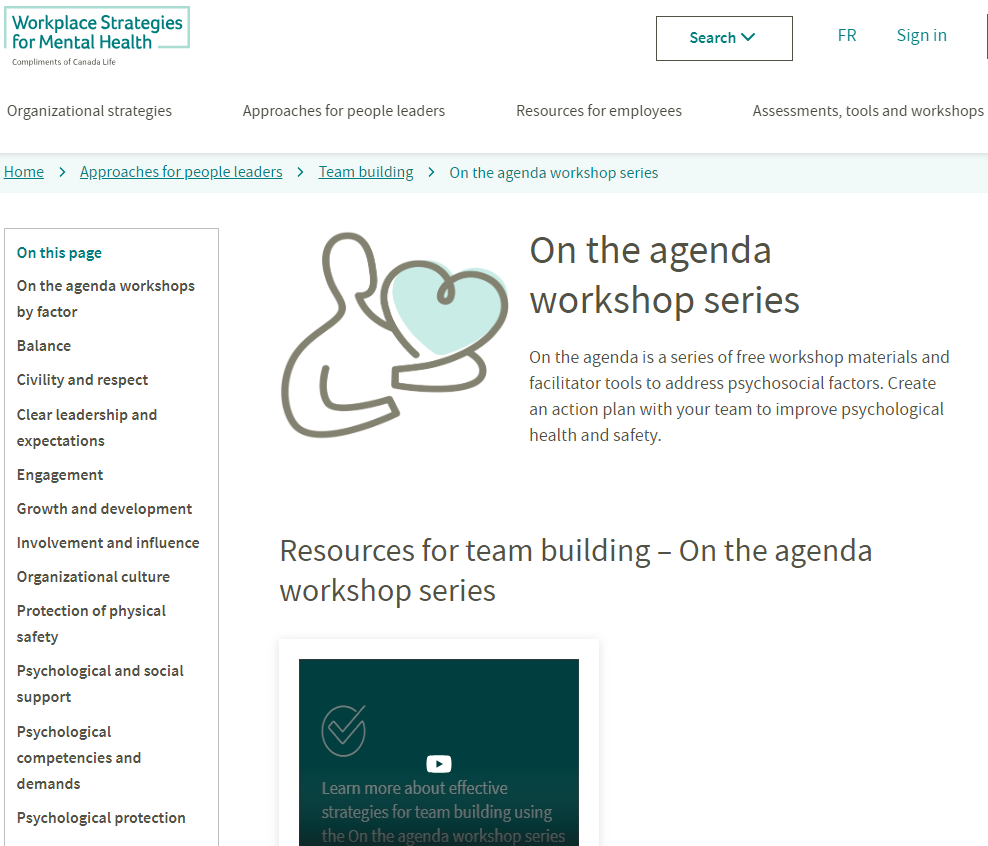Click Team building breadcrumb link
This screenshot has width=988, height=846.
[x=366, y=172]
